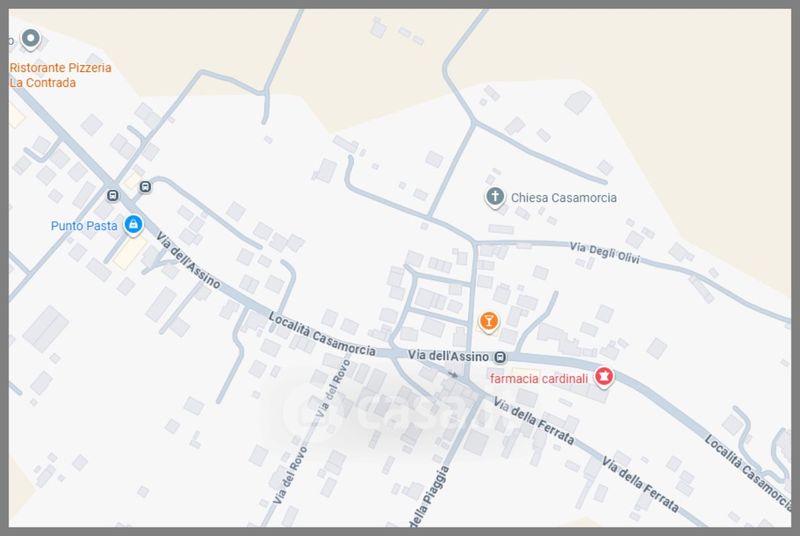Click the grey location pin marker
The image size is (800, 536).
31,39
